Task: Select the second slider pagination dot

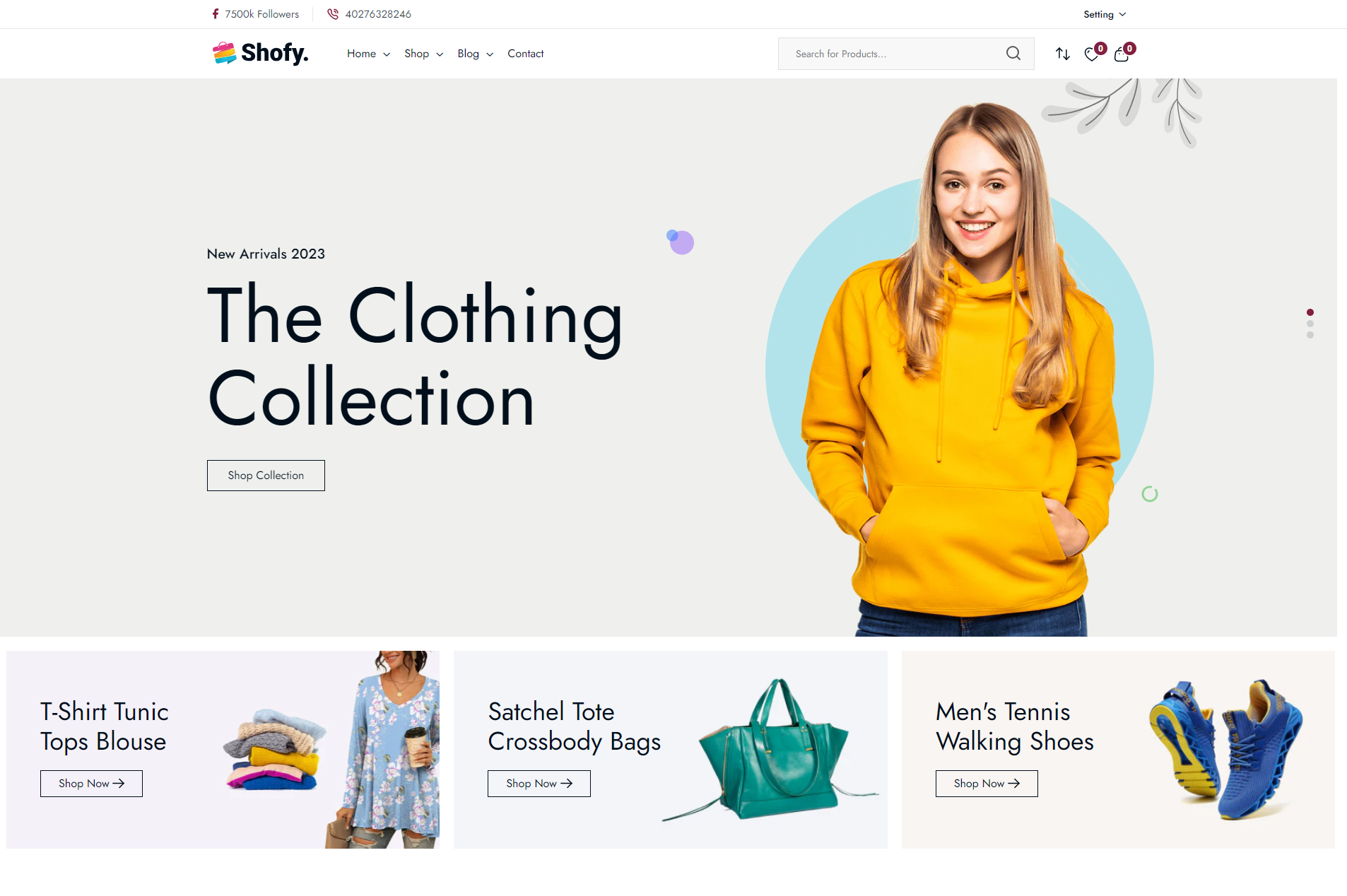Action: [x=1310, y=324]
